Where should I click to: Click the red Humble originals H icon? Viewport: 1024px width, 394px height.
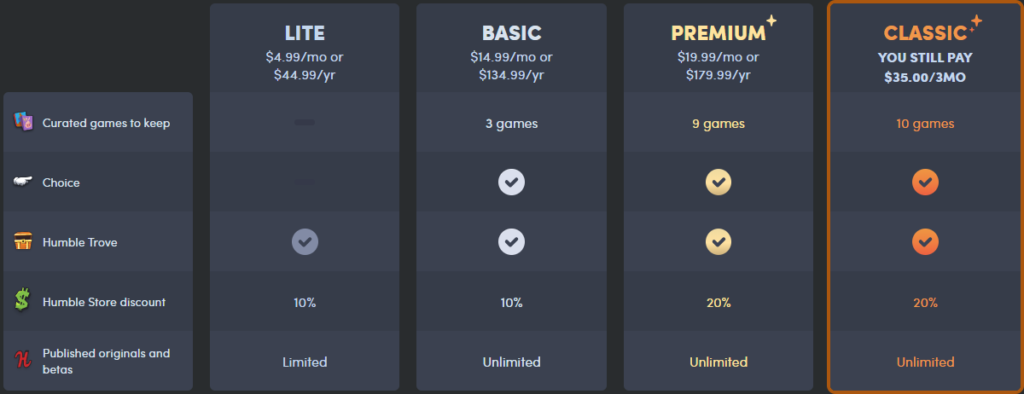(23, 361)
